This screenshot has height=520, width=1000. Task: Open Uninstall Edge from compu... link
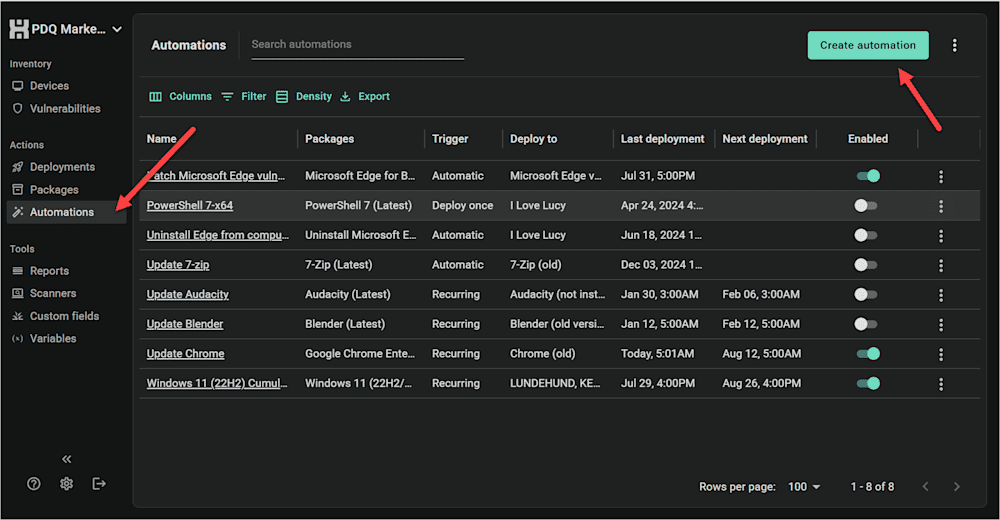pos(217,235)
